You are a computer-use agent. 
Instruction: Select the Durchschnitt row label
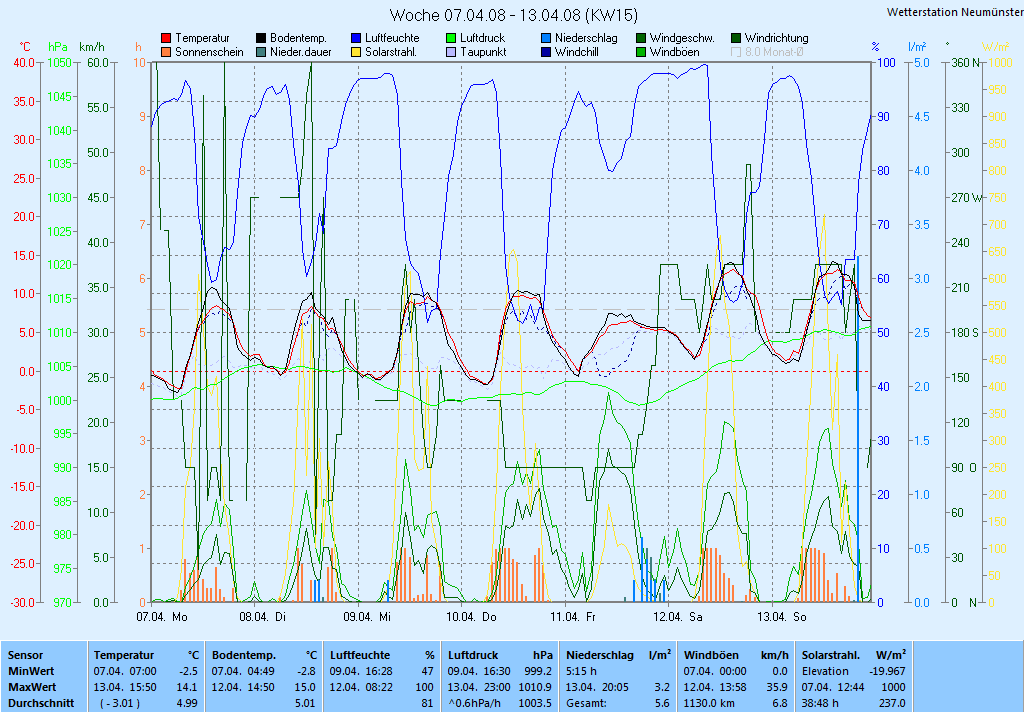tap(41, 704)
